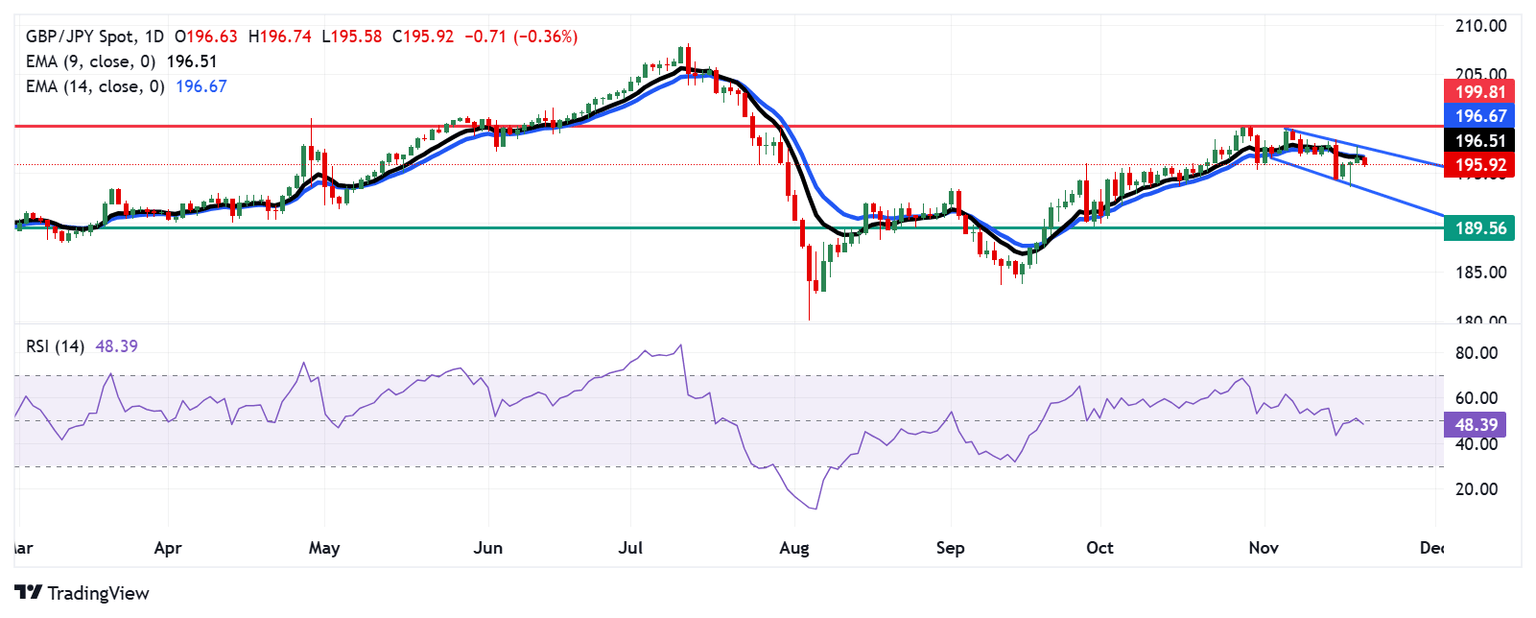Click the 1D interval label

click(150, 37)
